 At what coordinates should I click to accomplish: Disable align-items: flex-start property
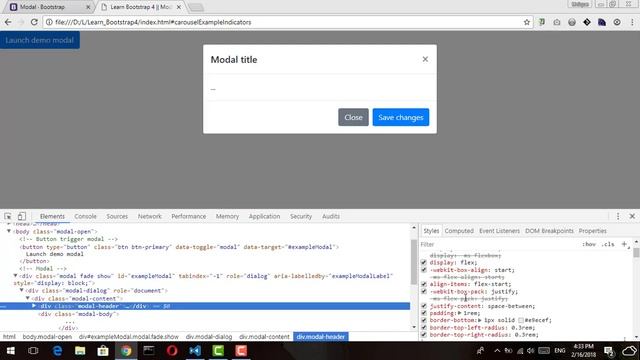coord(424,284)
